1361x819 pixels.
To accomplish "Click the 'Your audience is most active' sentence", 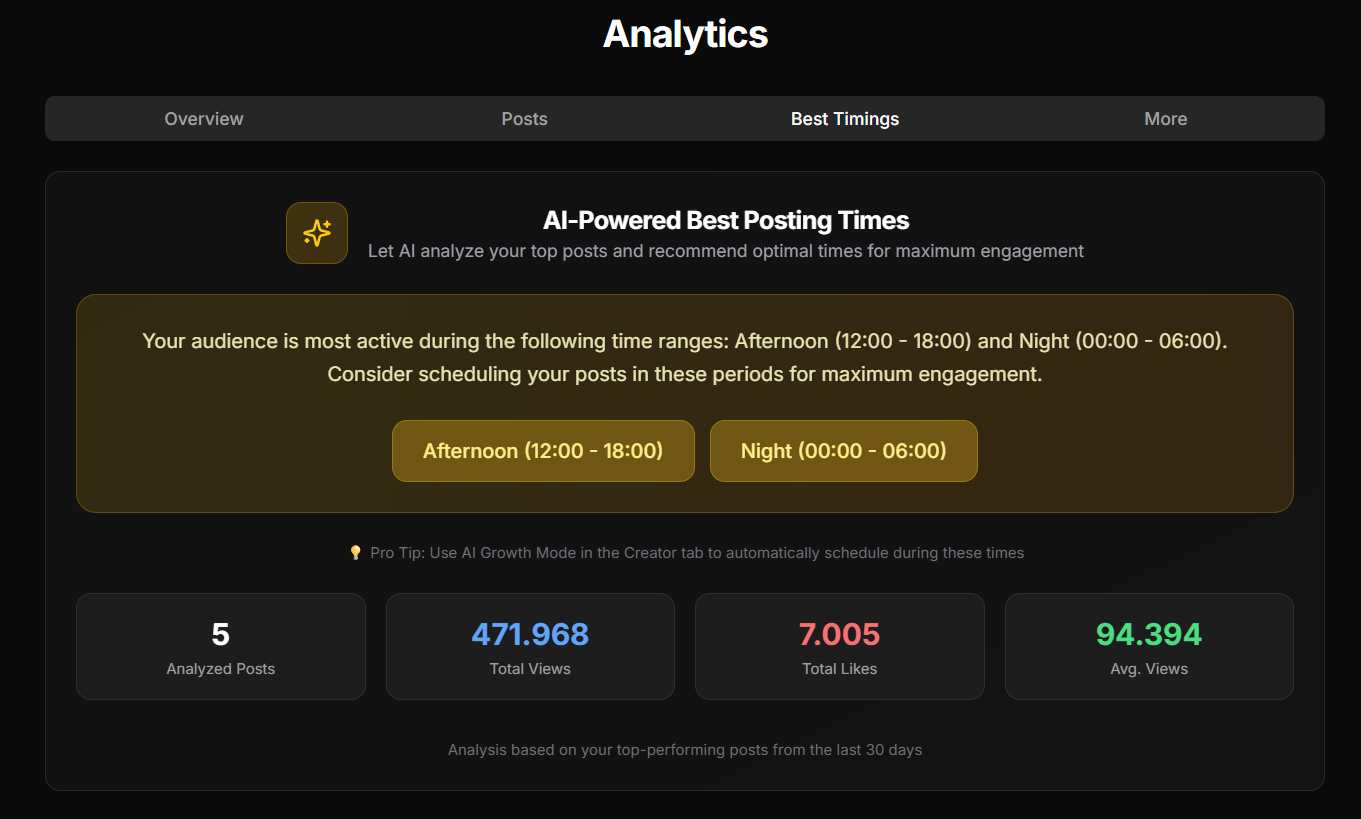I will click(x=685, y=341).
